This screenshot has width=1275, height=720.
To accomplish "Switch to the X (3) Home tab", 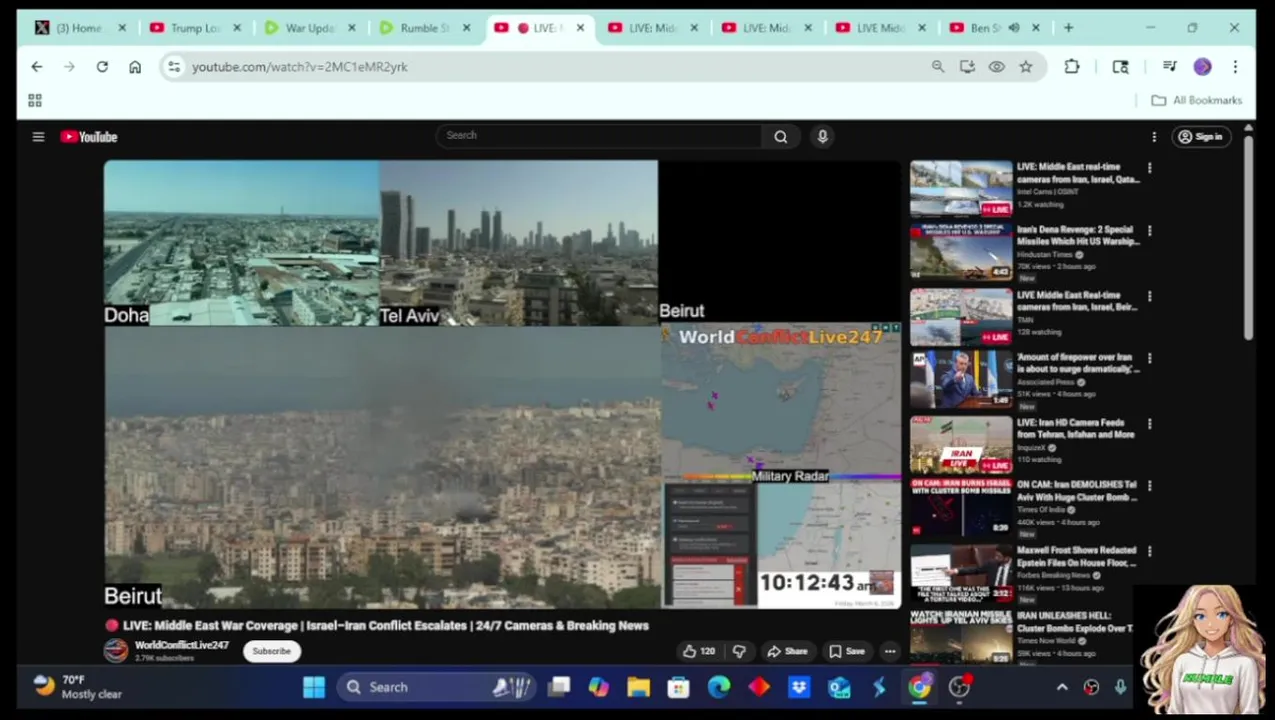I will [80, 28].
